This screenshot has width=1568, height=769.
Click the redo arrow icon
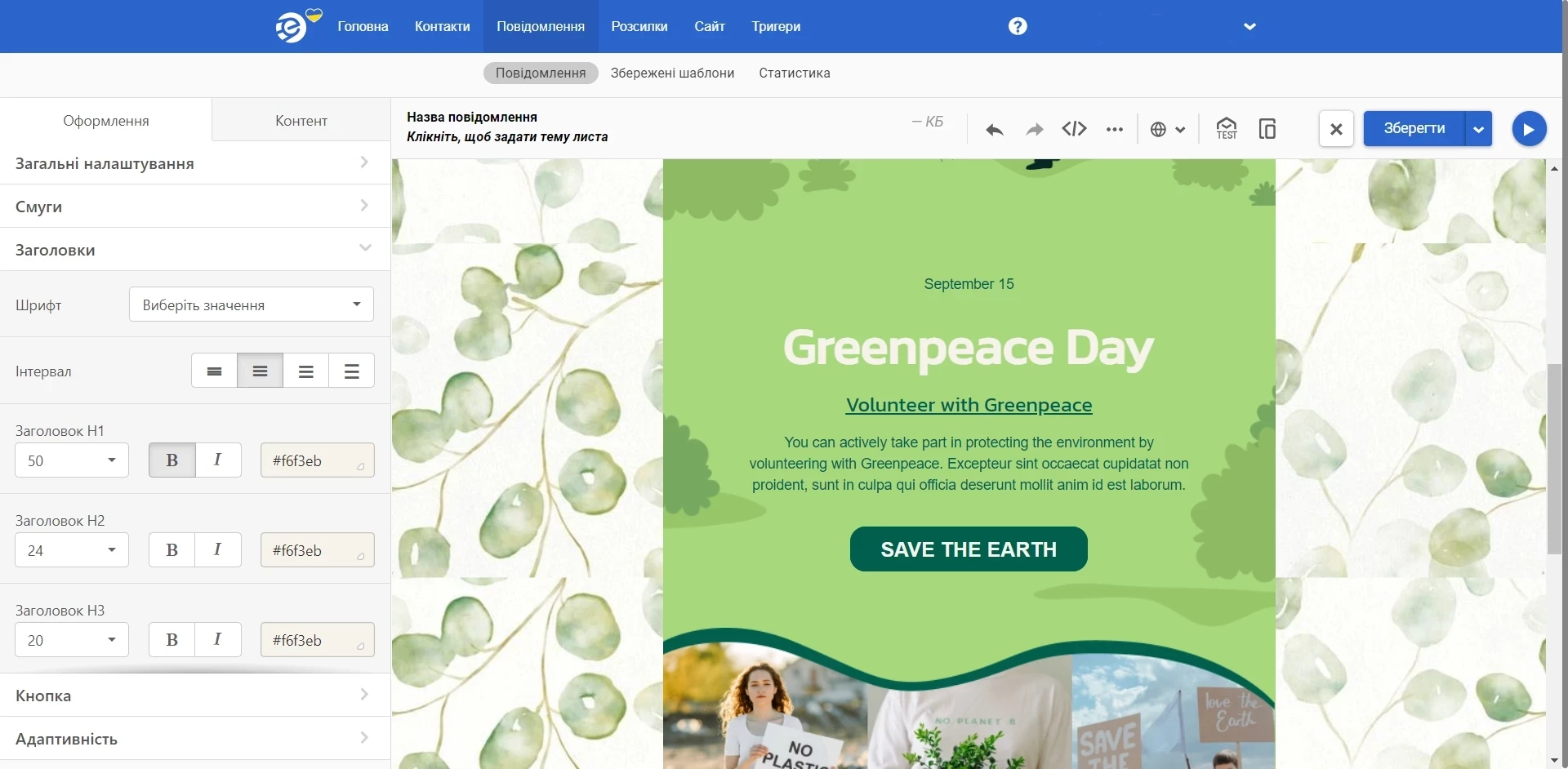coord(1035,129)
